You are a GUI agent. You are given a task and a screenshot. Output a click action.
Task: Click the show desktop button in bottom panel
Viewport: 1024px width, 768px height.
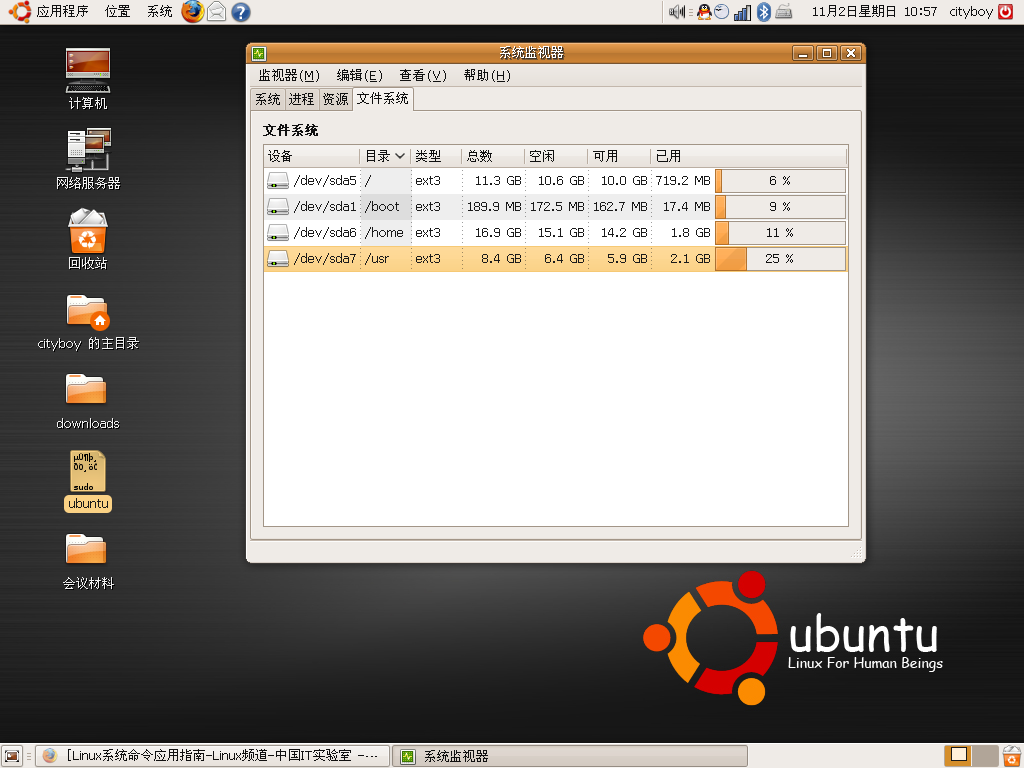click(12, 756)
